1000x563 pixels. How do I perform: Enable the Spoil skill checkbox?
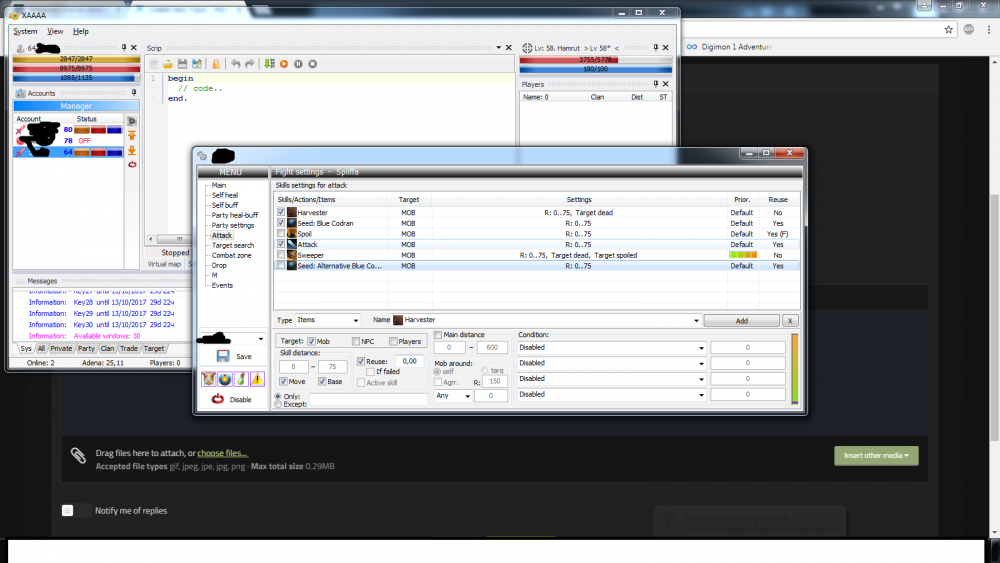point(281,234)
